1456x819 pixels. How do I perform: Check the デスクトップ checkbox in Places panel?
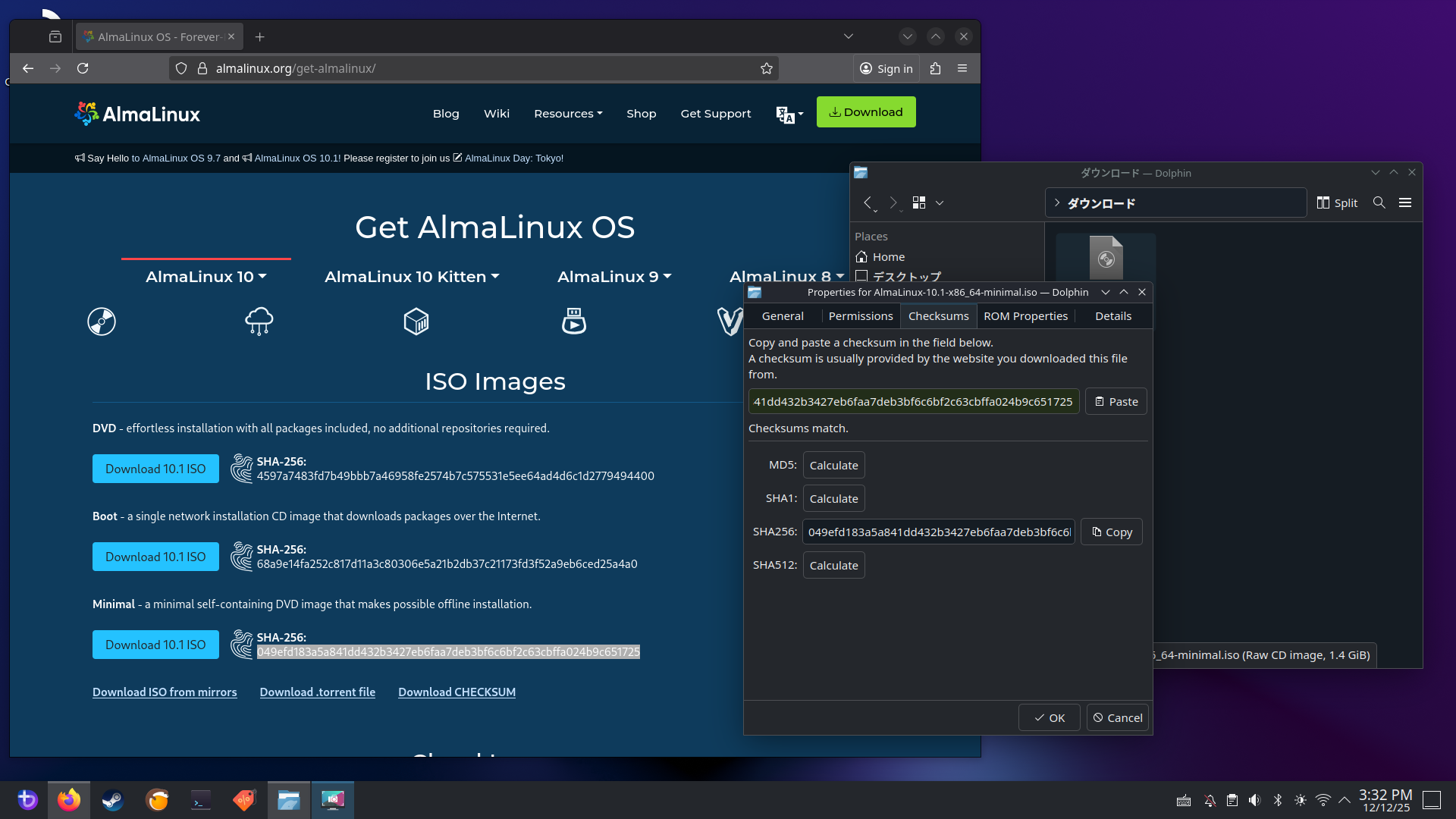click(x=861, y=276)
